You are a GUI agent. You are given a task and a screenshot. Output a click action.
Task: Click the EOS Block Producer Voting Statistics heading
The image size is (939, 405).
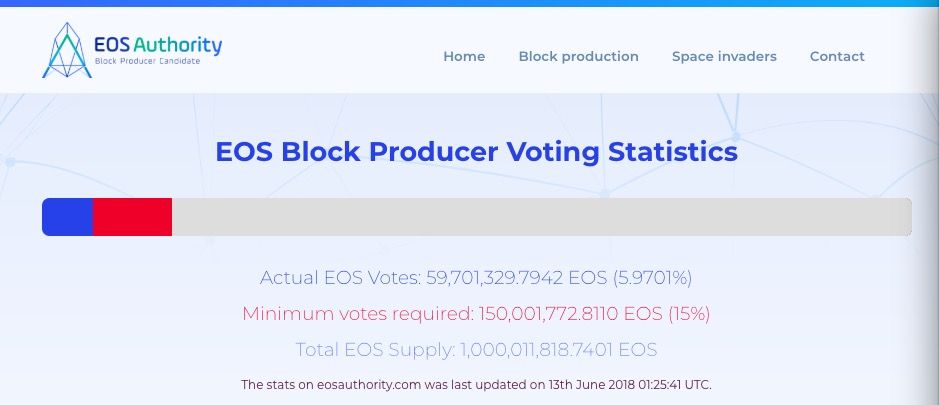[x=477, y=152]
